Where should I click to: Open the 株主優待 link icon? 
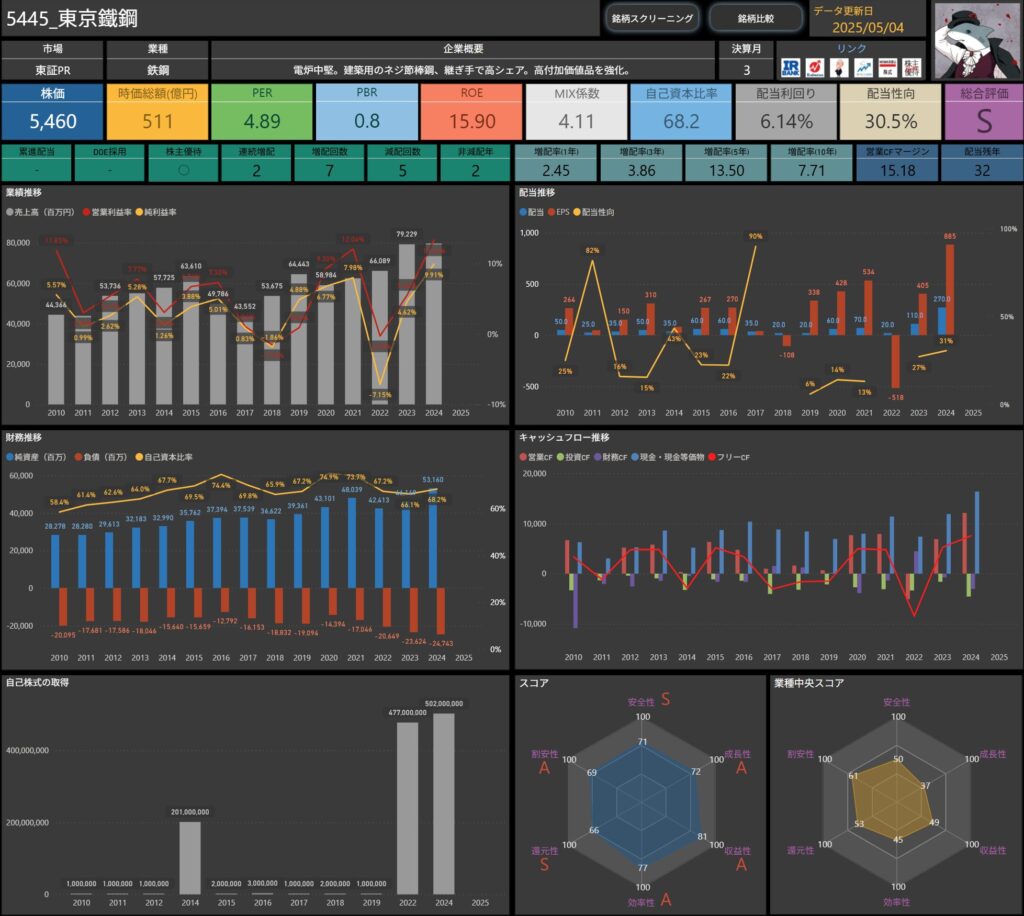(912, 67)
